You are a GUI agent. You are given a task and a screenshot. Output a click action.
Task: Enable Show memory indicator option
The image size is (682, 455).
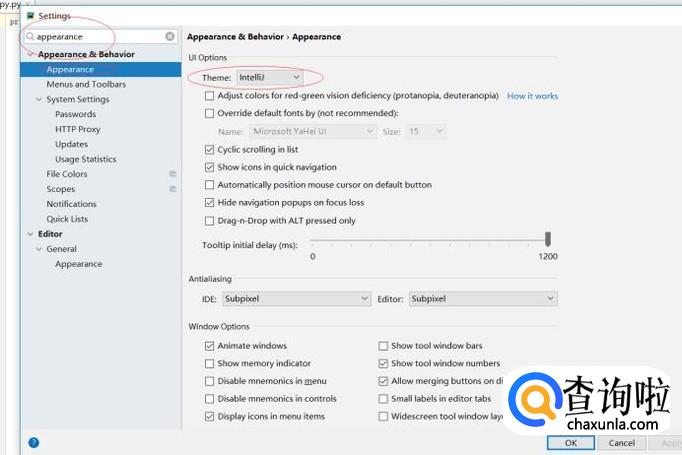209,364
